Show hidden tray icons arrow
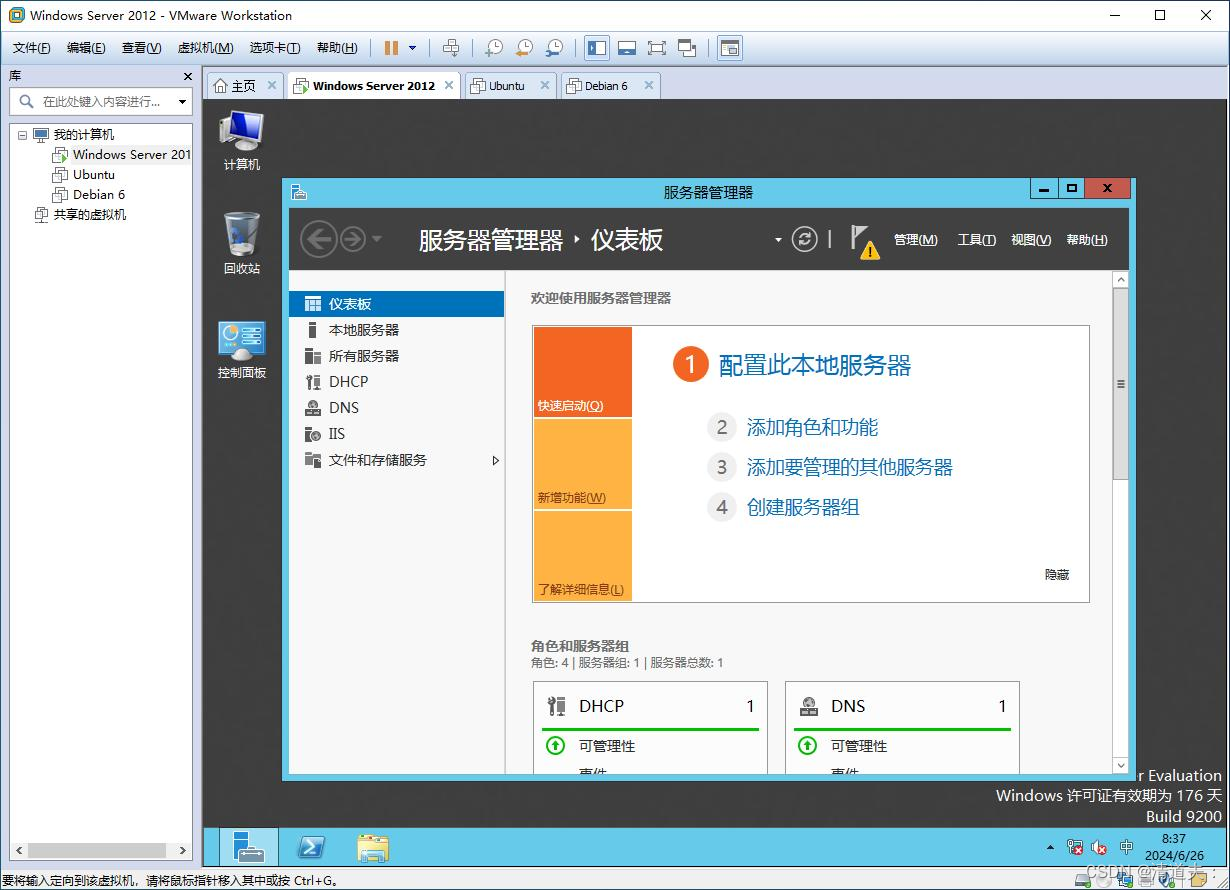 pyautogui.click(x=1050, y=848)
